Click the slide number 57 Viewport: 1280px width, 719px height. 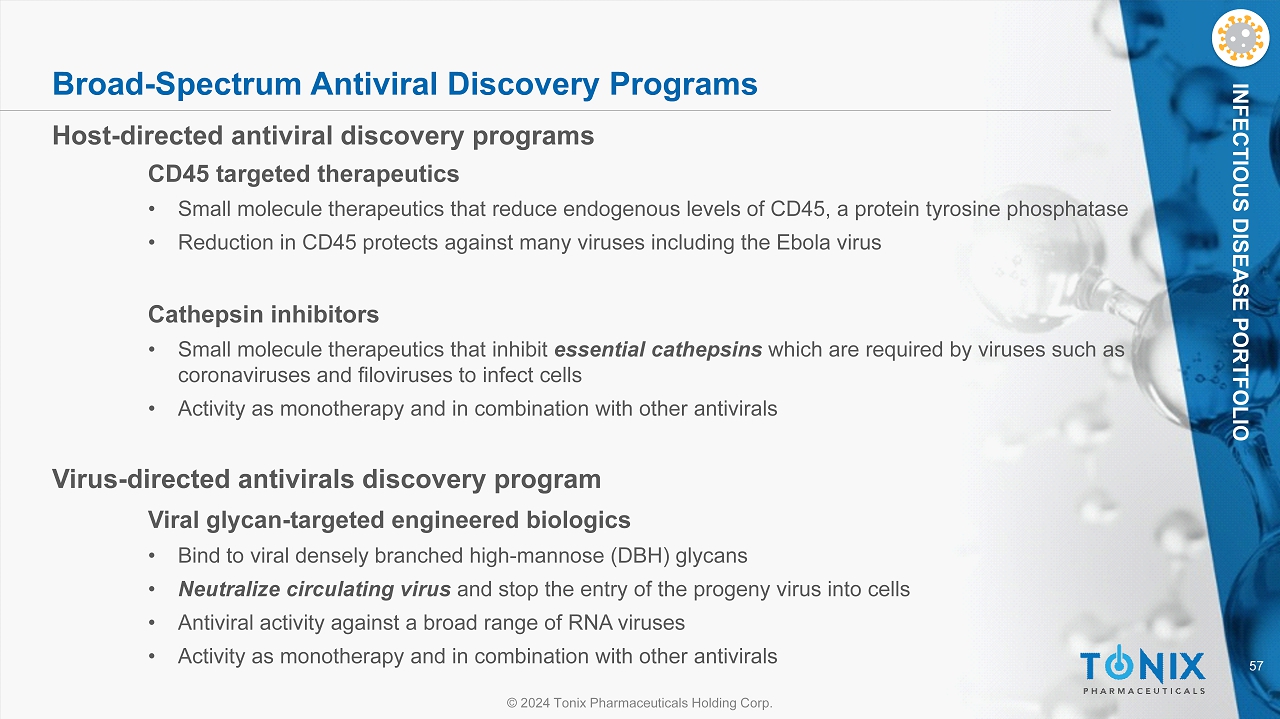coord(1257,666)
